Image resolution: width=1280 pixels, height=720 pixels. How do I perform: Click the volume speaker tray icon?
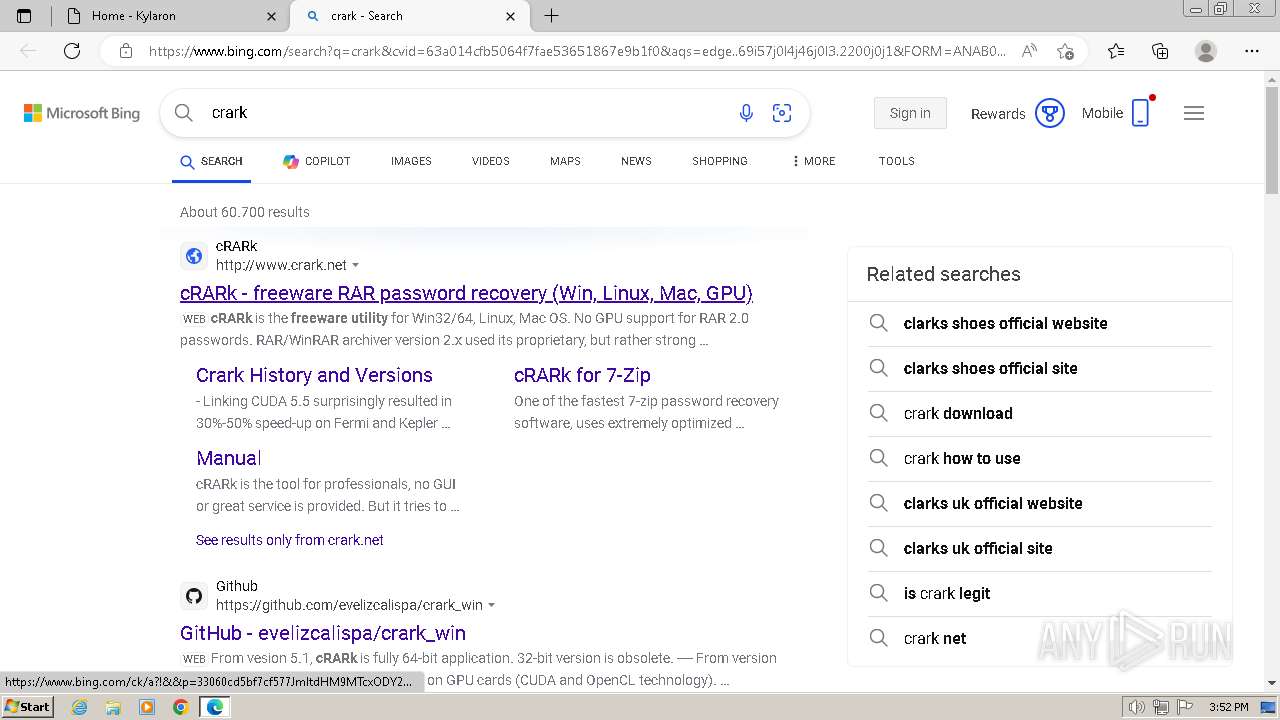[x=1137, y=707]
